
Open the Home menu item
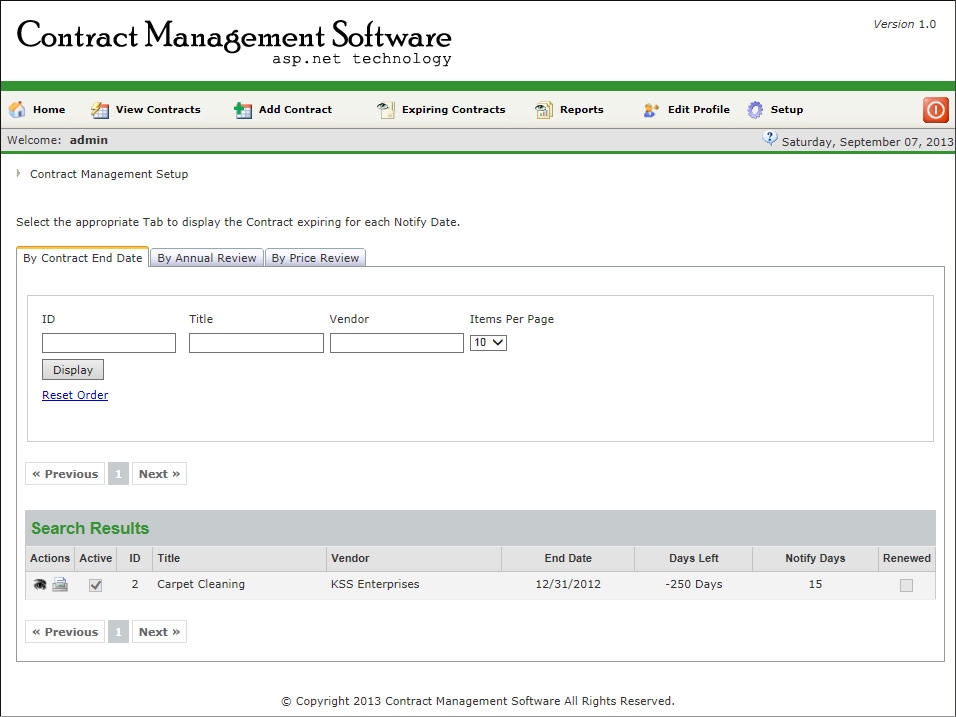click(x=49, y=110)
